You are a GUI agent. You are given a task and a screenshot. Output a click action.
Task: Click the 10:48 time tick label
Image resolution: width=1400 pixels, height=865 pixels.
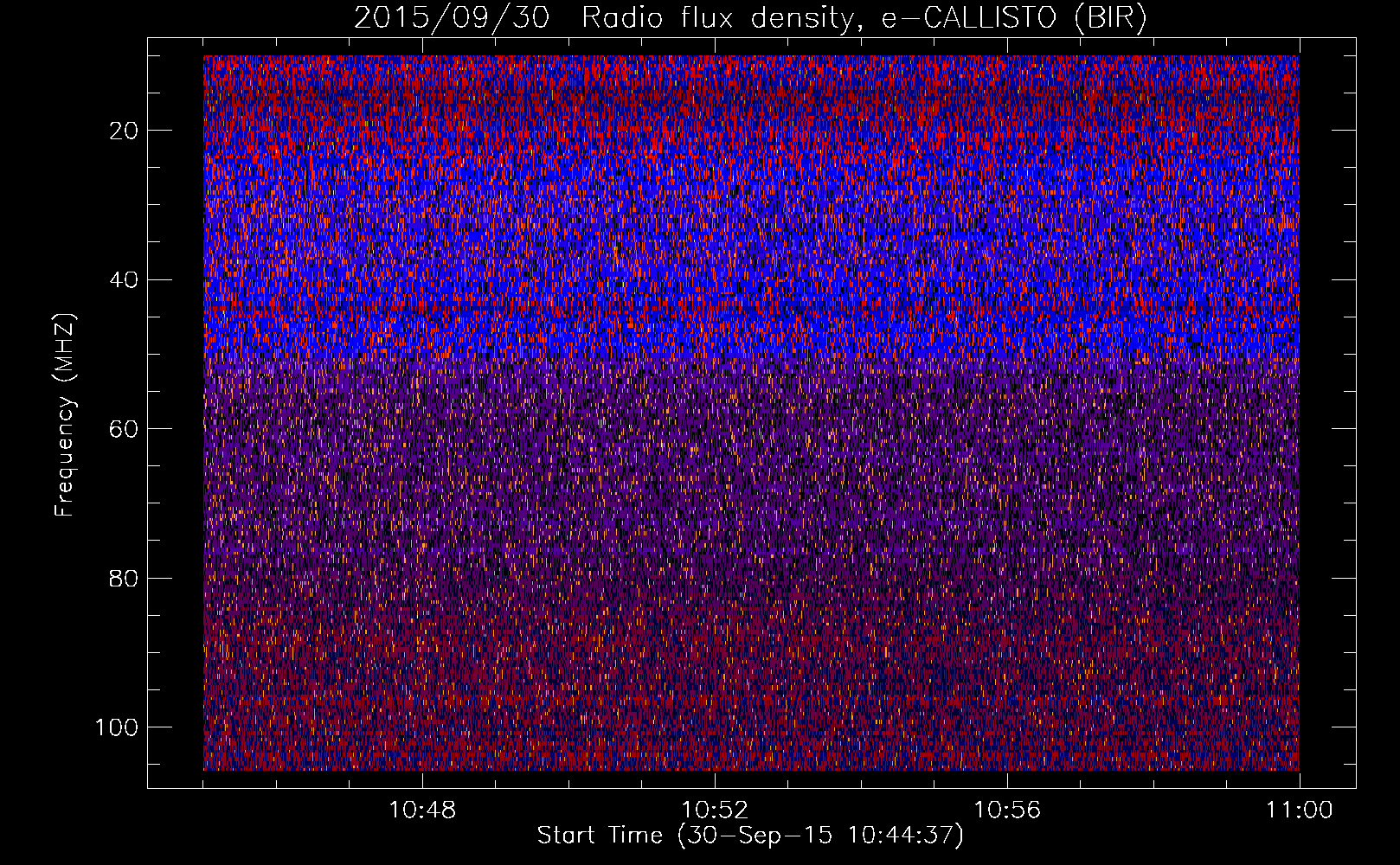tap(422, 811)
